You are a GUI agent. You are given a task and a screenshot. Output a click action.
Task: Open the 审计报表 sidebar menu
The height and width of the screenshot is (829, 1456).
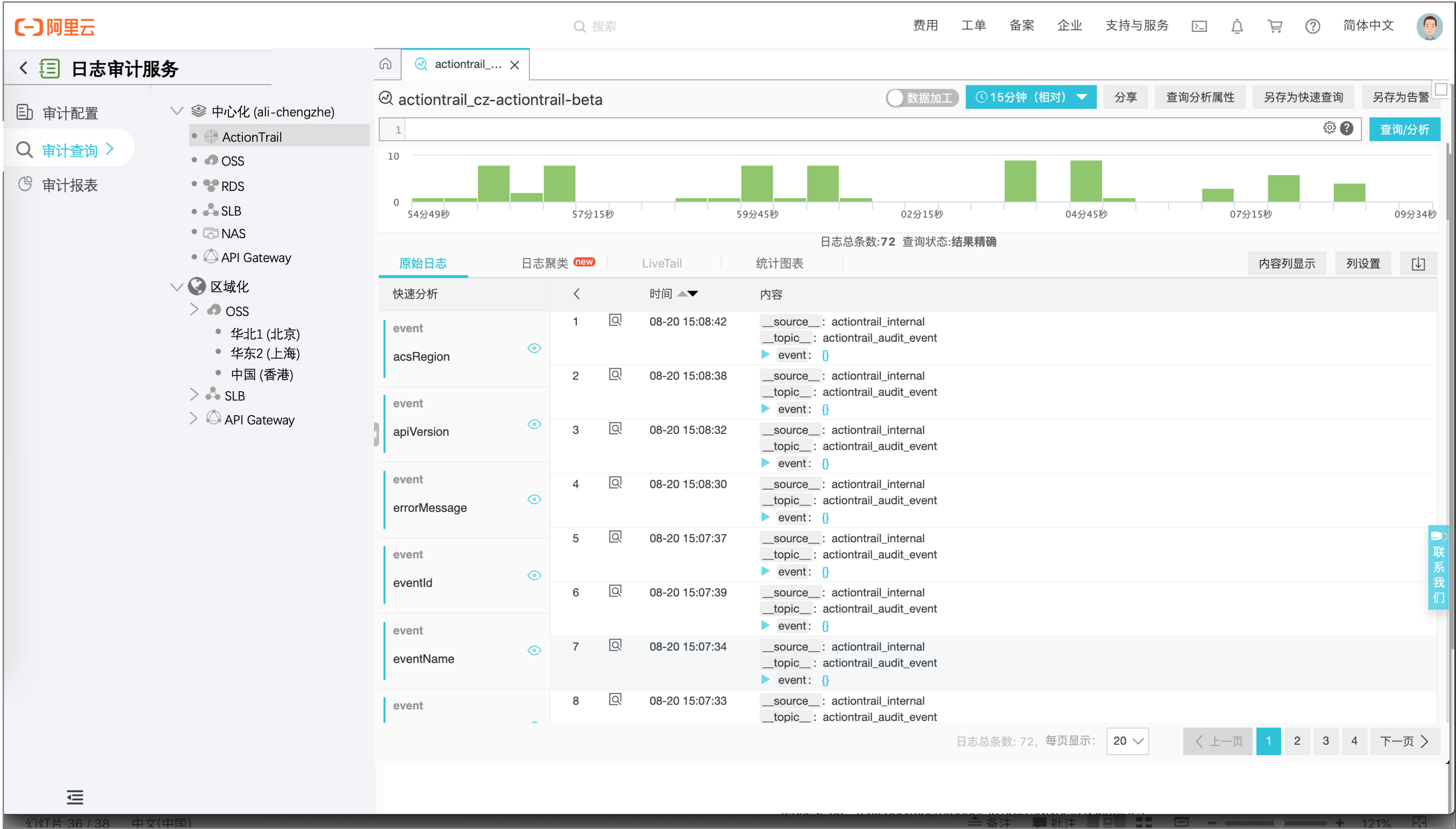[71, 185]
